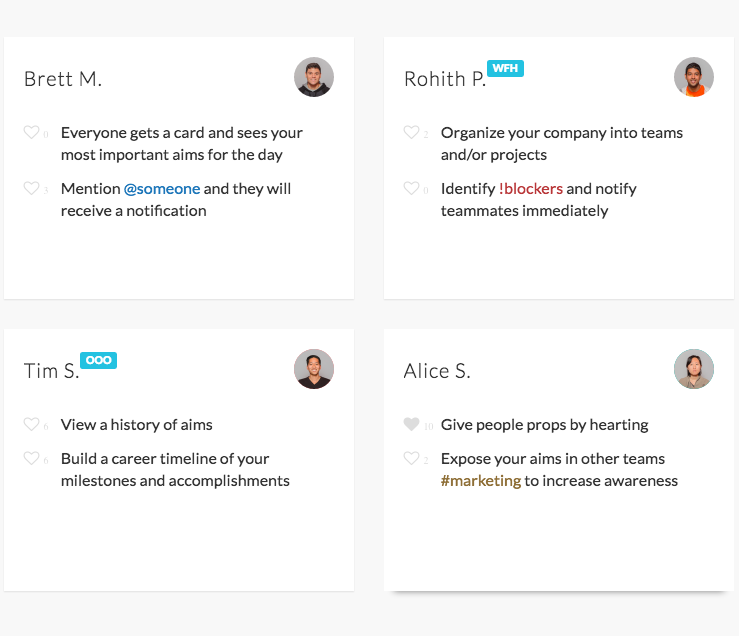Like the 'View a history of aims' item
This screenshot has width=739, height=636.
[x=31, y=424]
